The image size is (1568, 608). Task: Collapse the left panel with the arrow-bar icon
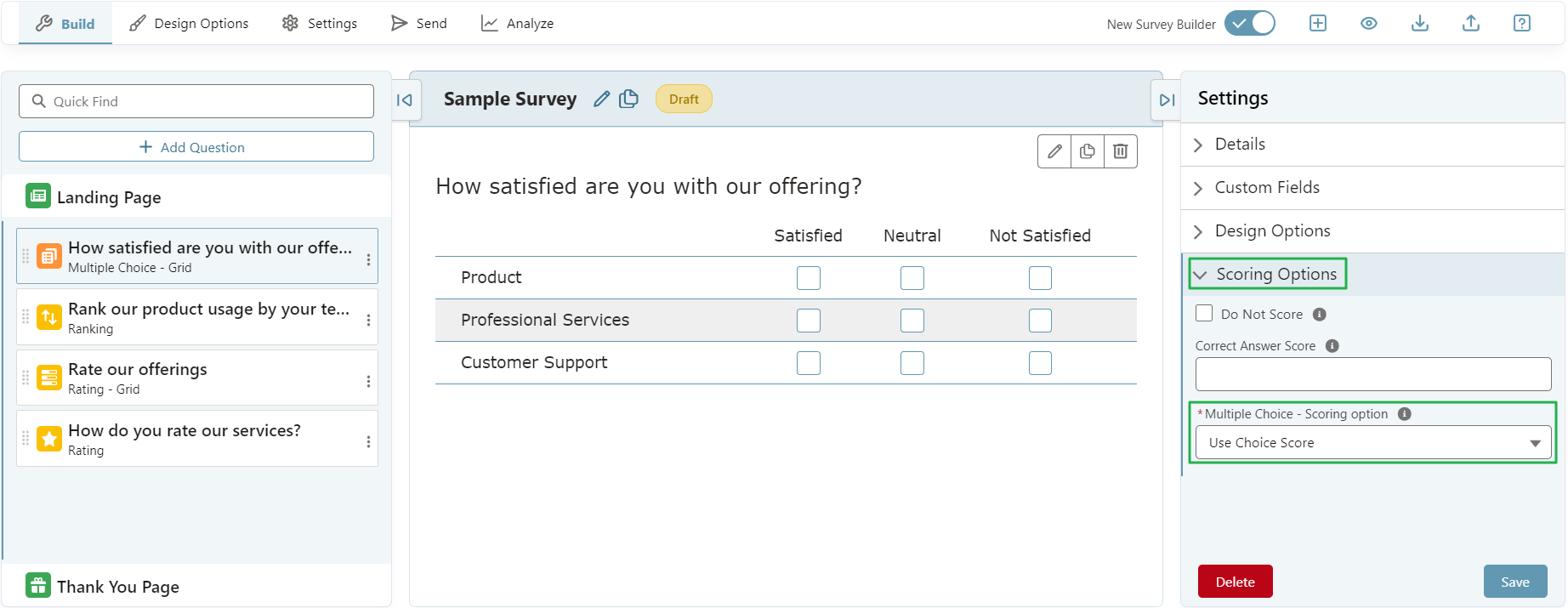(x=404, y=99)
